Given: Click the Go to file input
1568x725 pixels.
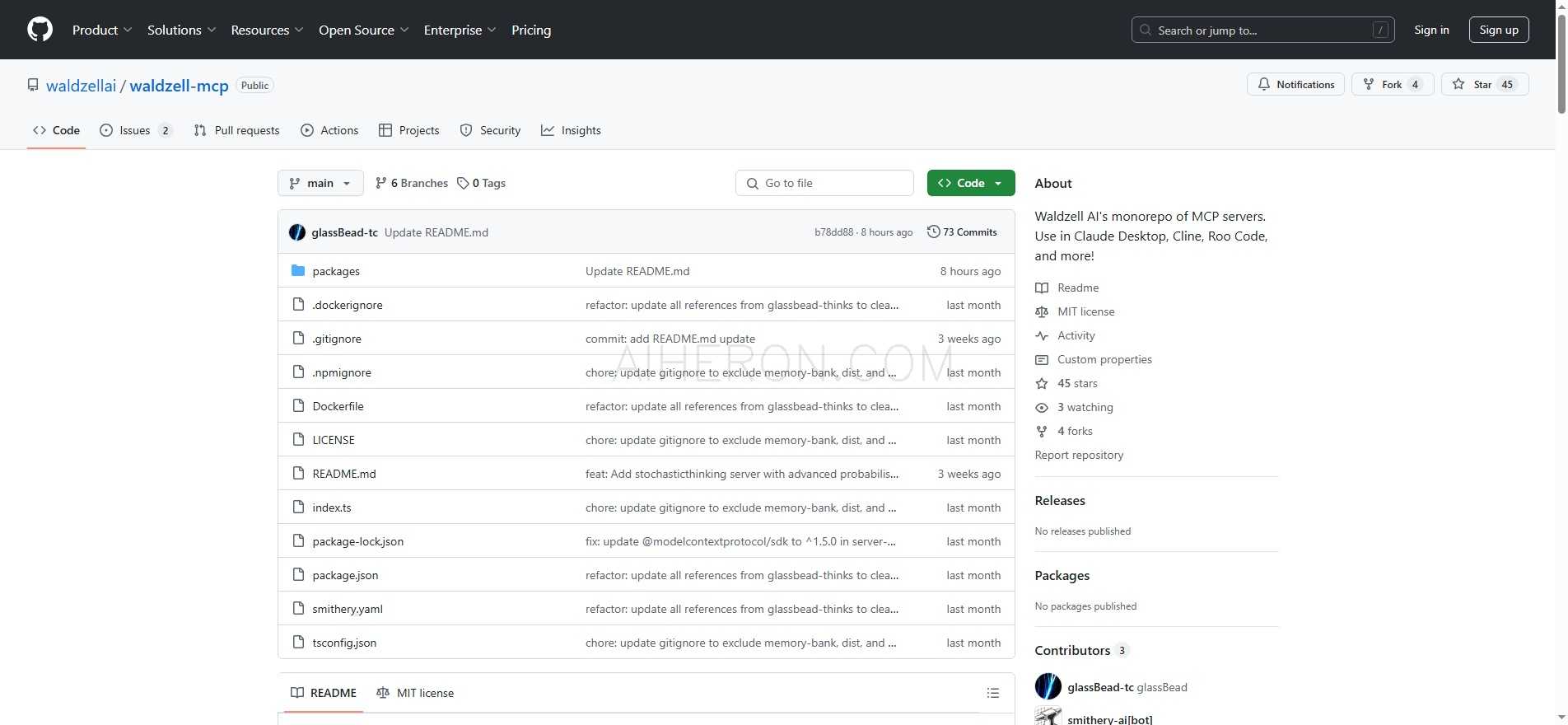Looking at the screenshot, I should click(824, 183).
